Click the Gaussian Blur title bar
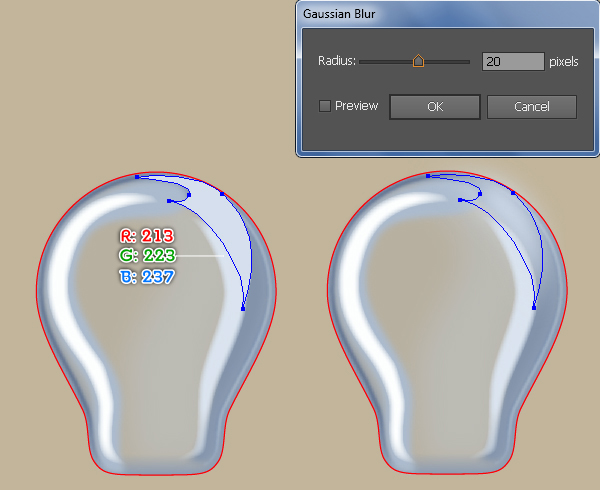 click(x=447, y=14)
